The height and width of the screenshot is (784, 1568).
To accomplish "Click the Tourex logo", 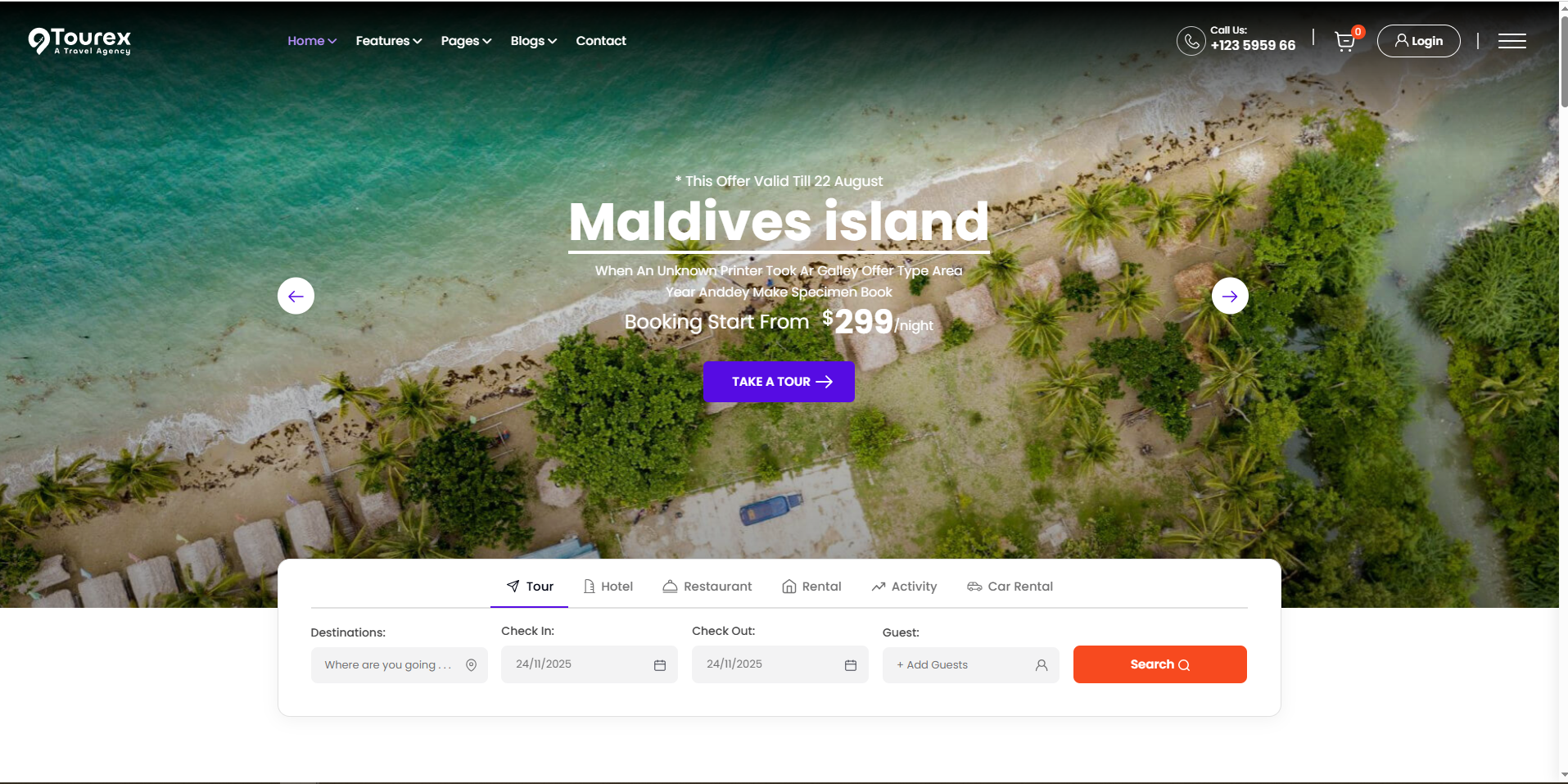I will tap(79, 41).
